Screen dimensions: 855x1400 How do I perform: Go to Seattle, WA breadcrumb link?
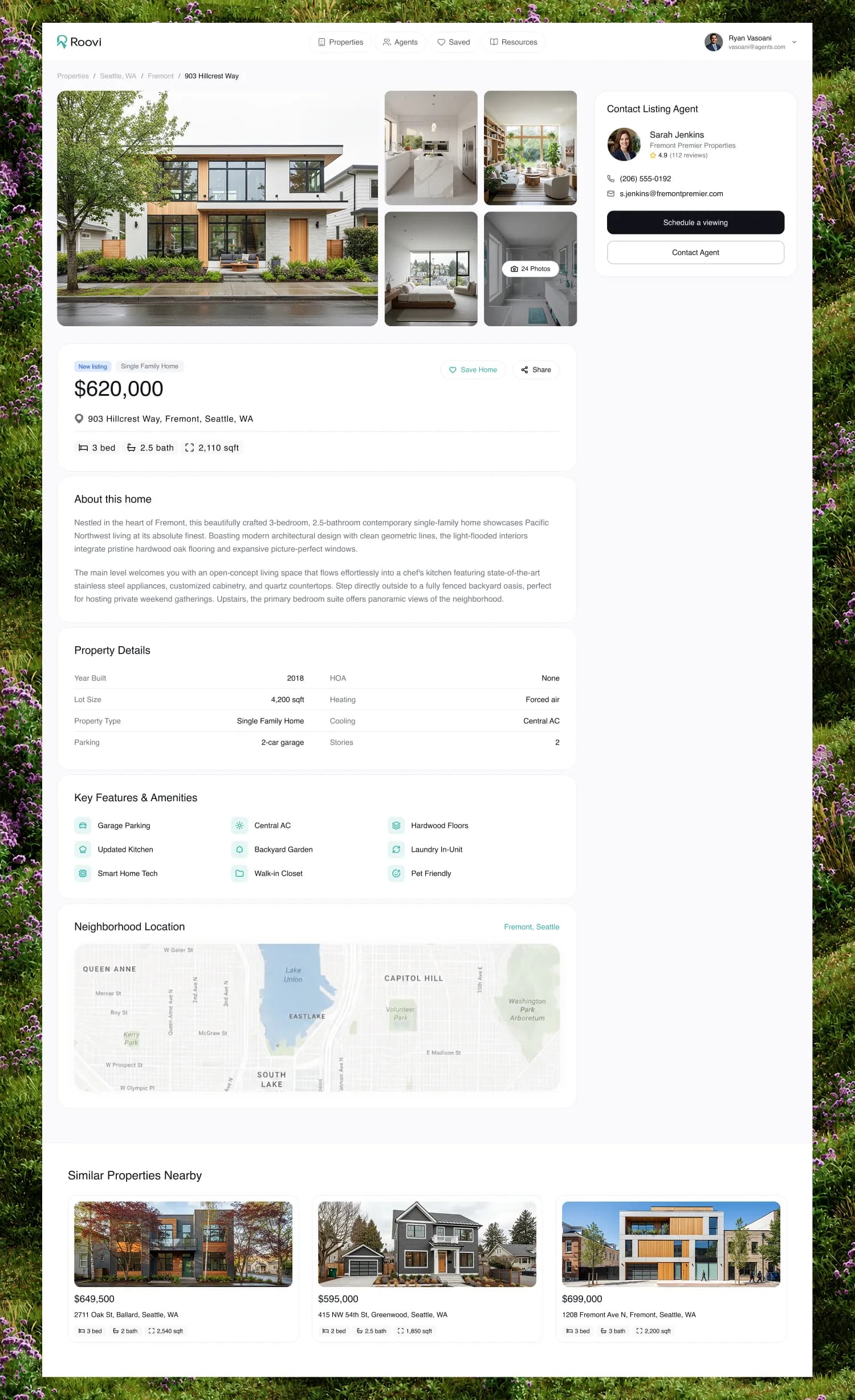click(118, 76)
